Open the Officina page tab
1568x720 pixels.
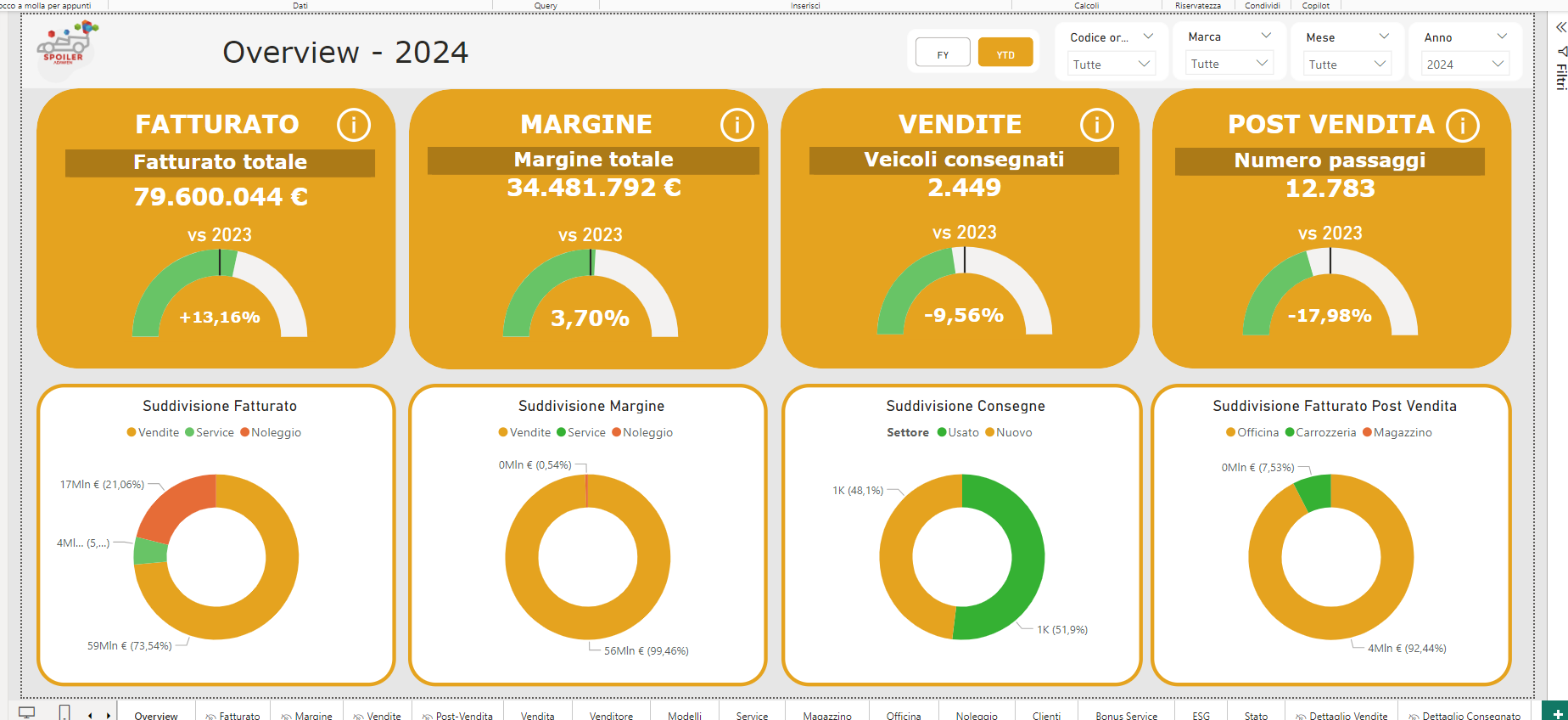pos(904,715)
